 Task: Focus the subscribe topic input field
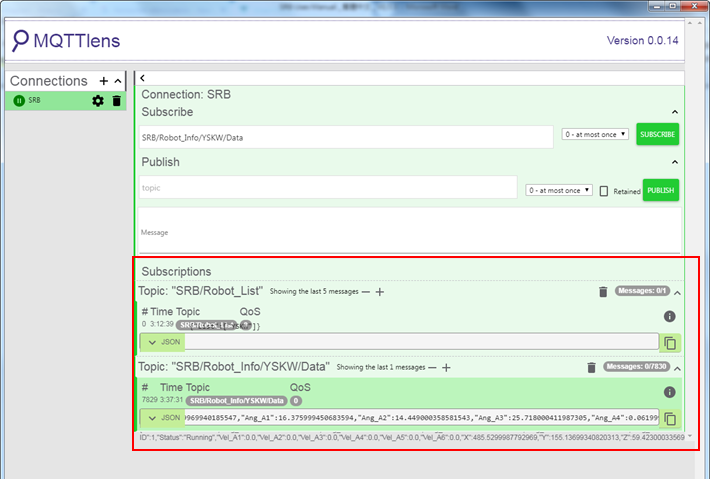click(x=346, y=137)
